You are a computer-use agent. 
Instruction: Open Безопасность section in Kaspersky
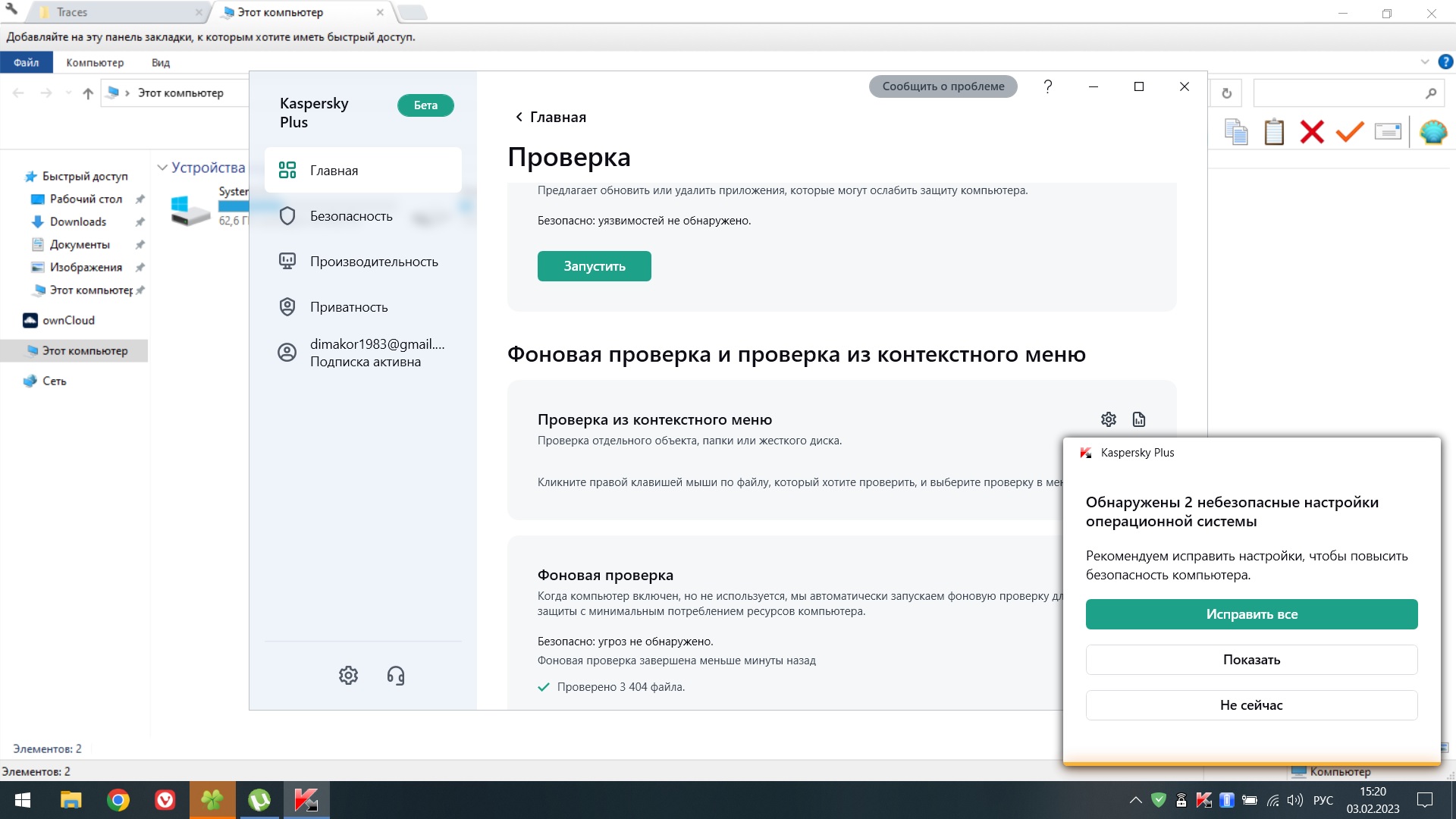click(363, 216)
